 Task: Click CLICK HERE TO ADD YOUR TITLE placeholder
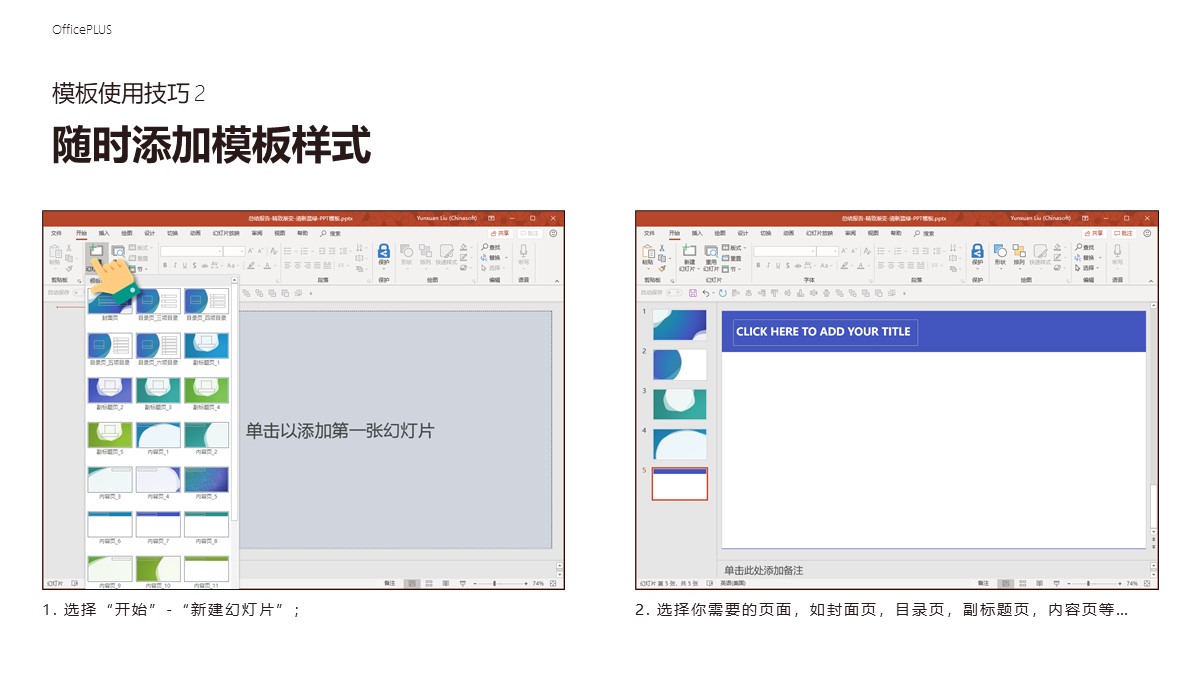click(x=824, y=332)
